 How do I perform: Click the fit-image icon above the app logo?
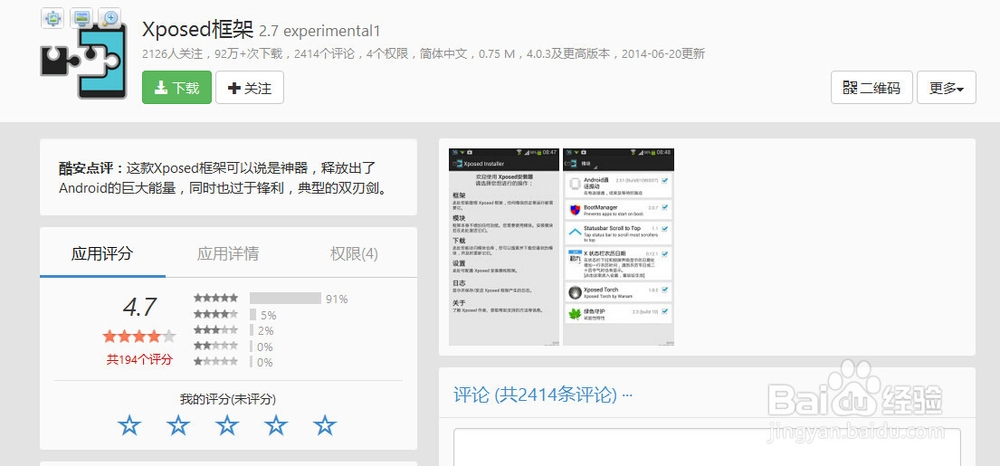pyautogui.click(x=52, y=18)
